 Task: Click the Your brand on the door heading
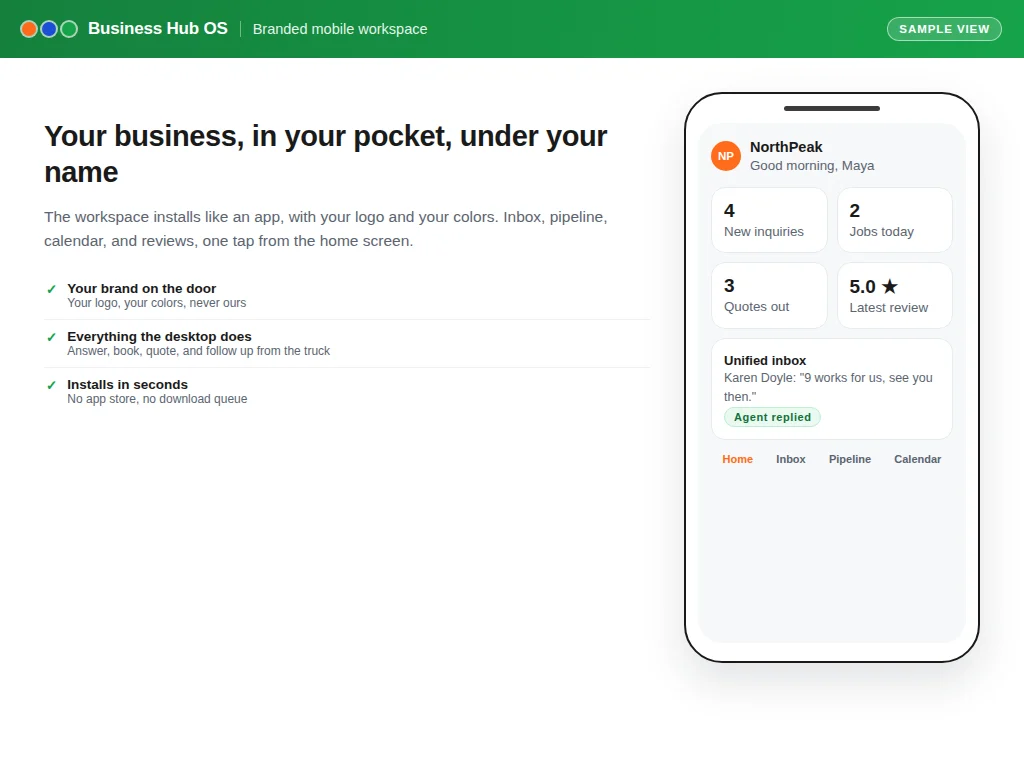click(x=141, y=289)
